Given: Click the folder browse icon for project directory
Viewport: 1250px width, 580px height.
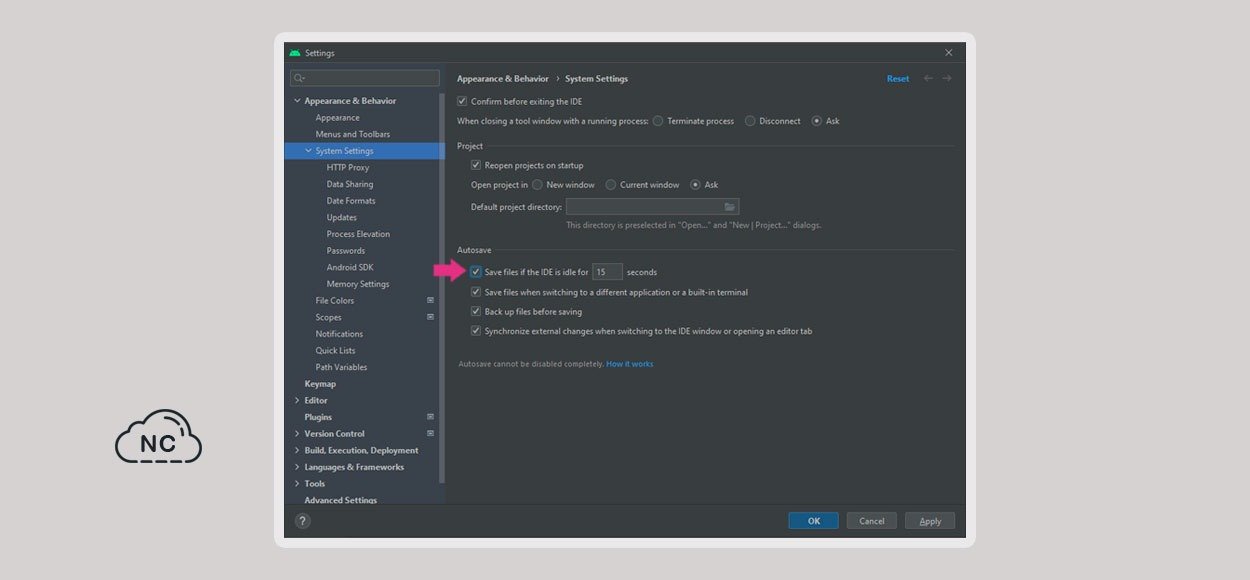Looking at the screenshot, I should 730,207.
